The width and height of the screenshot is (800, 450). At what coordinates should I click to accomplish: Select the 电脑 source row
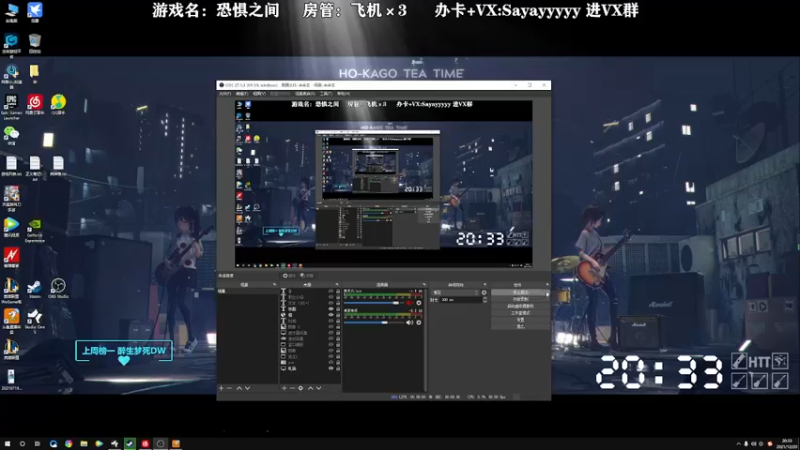(x=310, y=368)
